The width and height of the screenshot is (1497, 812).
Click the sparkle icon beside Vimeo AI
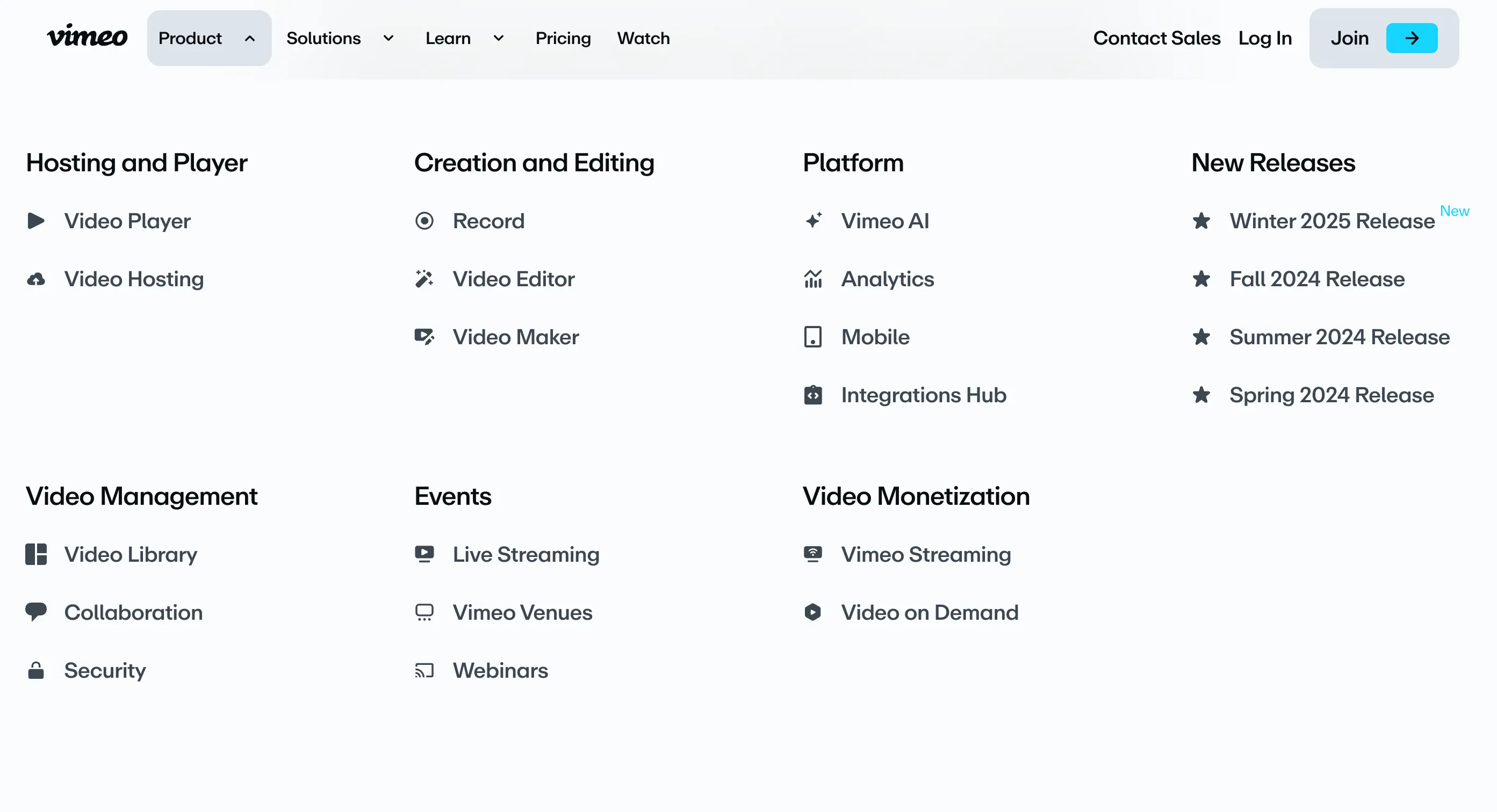pos(813,221)
